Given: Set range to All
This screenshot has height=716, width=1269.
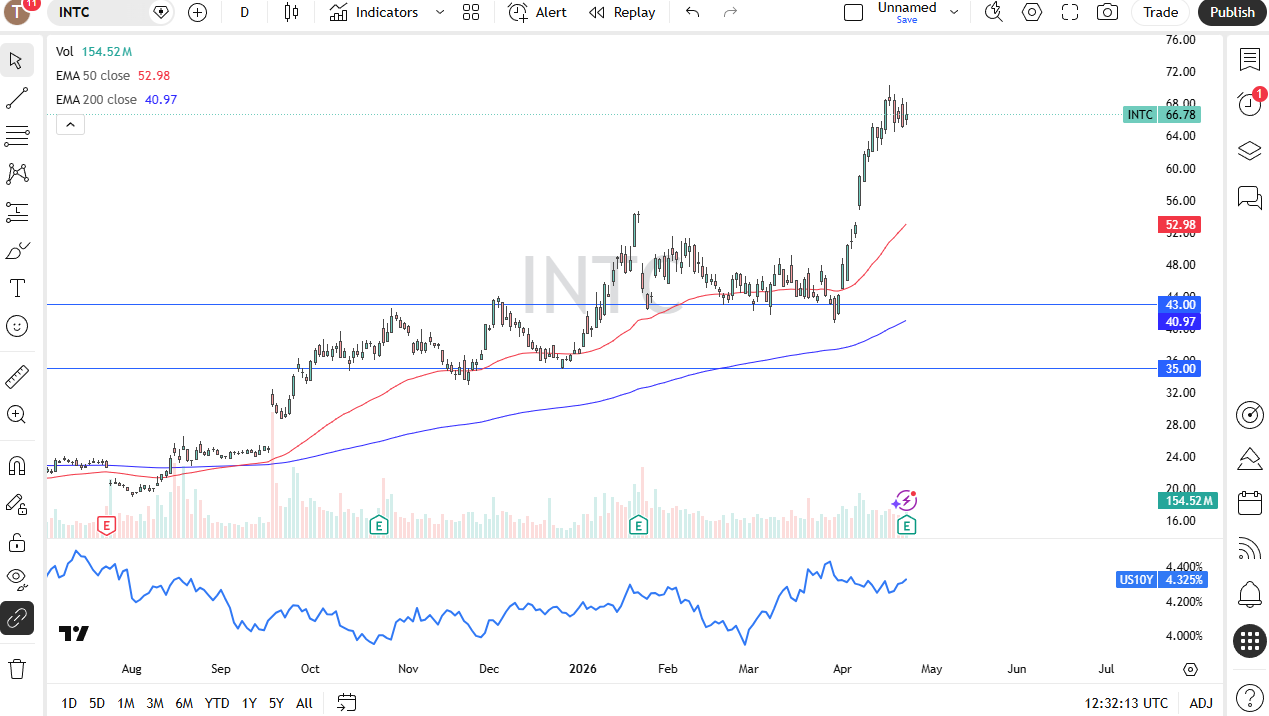Looking at the screenshot, I should (x=304, y=703).
